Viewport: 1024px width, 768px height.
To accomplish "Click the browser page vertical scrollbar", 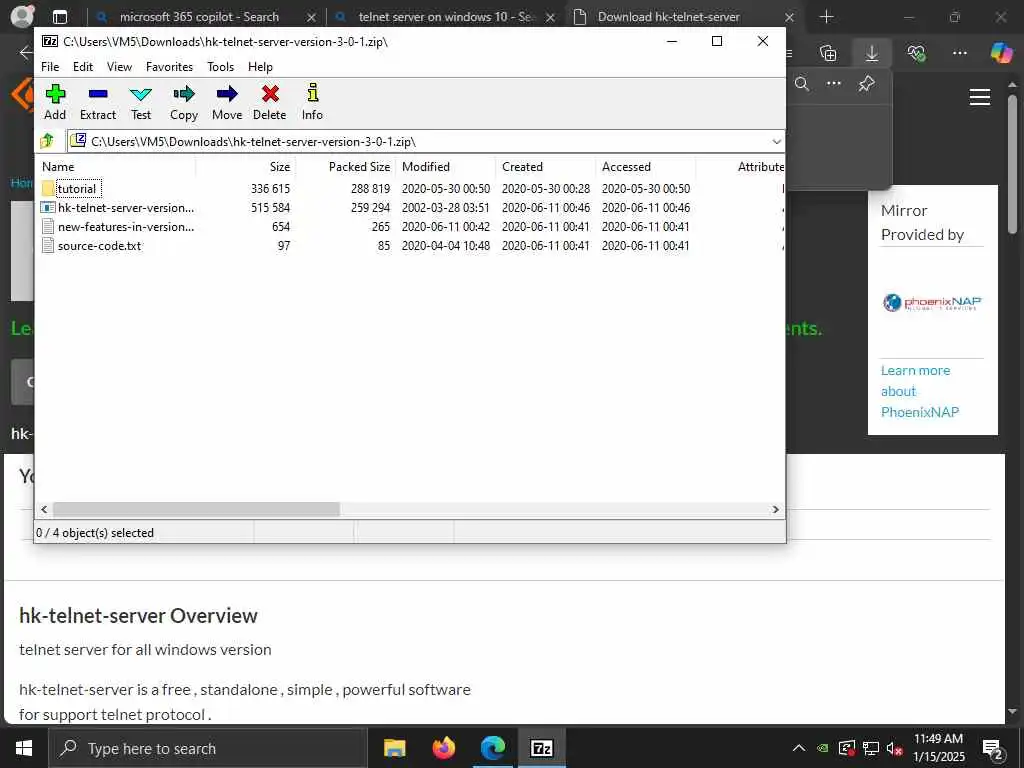I will 1012,165.
